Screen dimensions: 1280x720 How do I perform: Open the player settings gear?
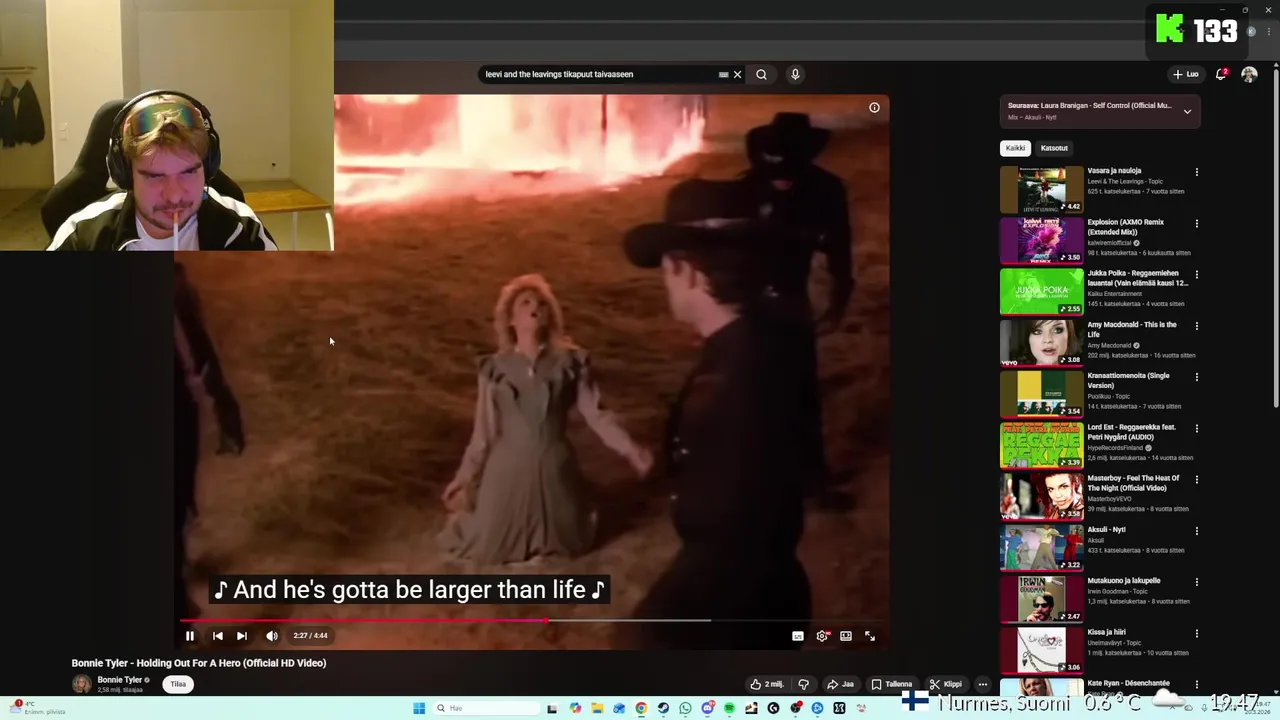point(822,636)
